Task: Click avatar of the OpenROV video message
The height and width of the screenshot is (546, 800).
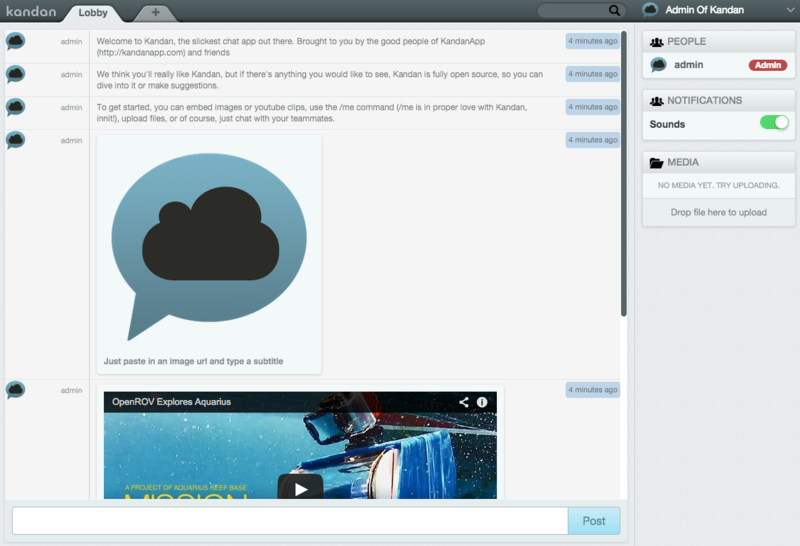Action: (15, 390)
